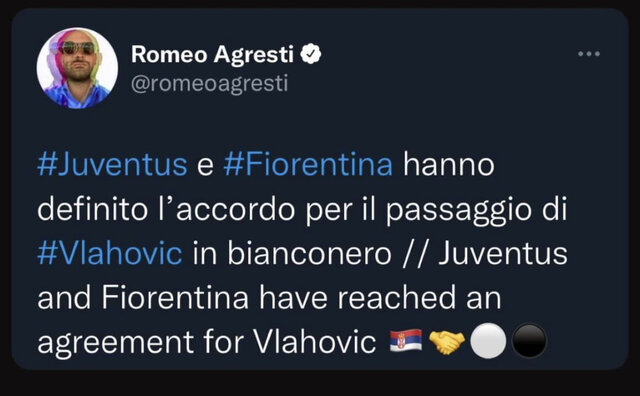Click the handshake emoji

tap(447, 341)
